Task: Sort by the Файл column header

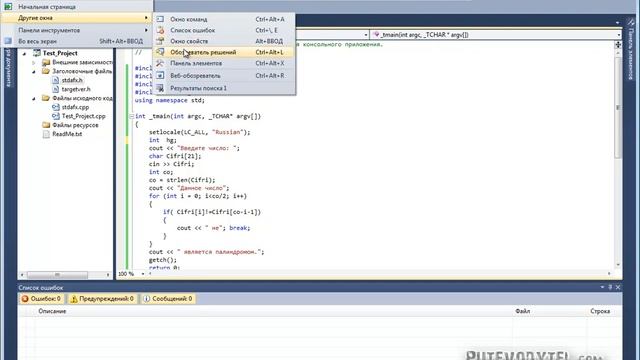Action: click(x=522, y=311)
